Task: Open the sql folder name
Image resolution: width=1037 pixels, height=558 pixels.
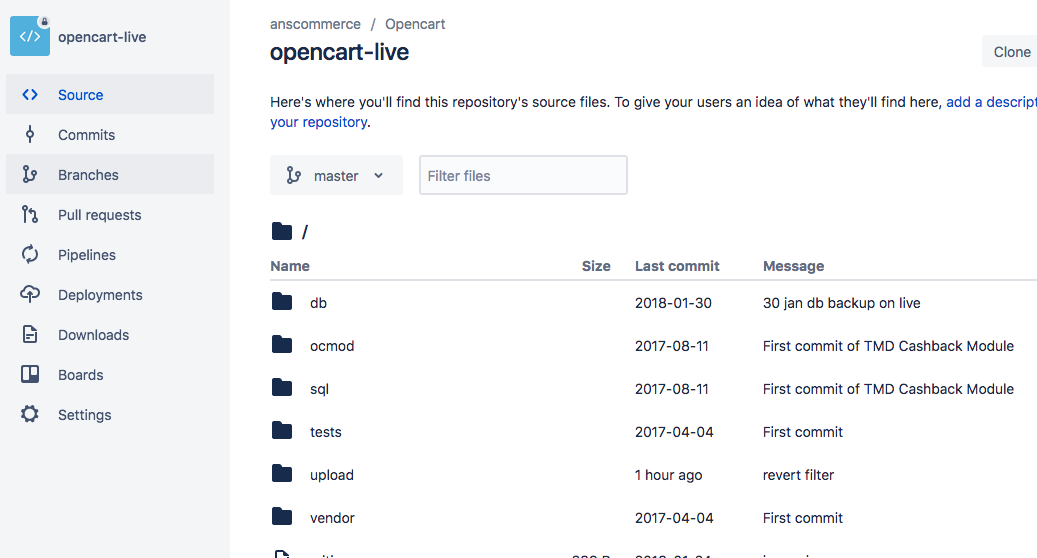Action: 319,389
